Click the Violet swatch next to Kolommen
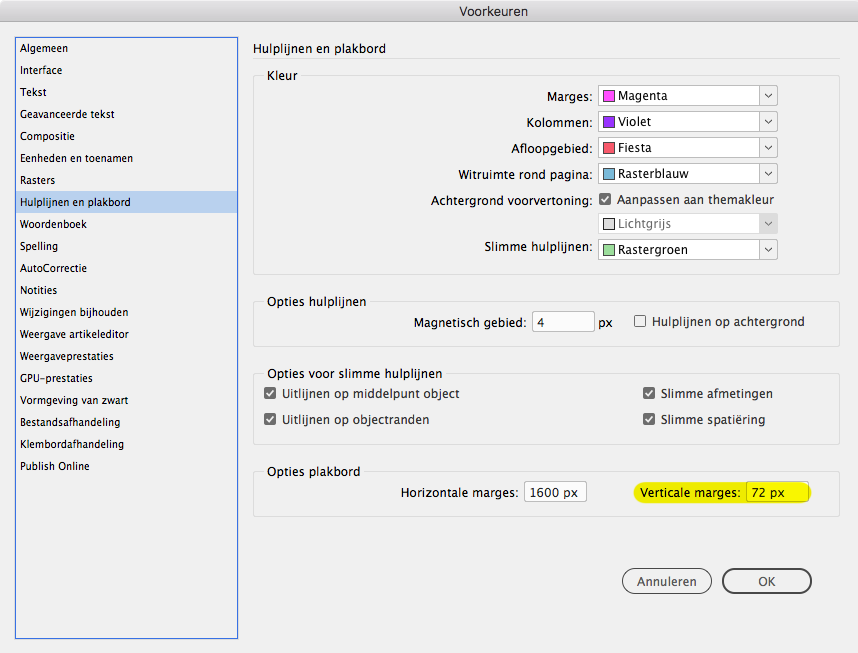858x653 pixels. click(x=608, y=122)
